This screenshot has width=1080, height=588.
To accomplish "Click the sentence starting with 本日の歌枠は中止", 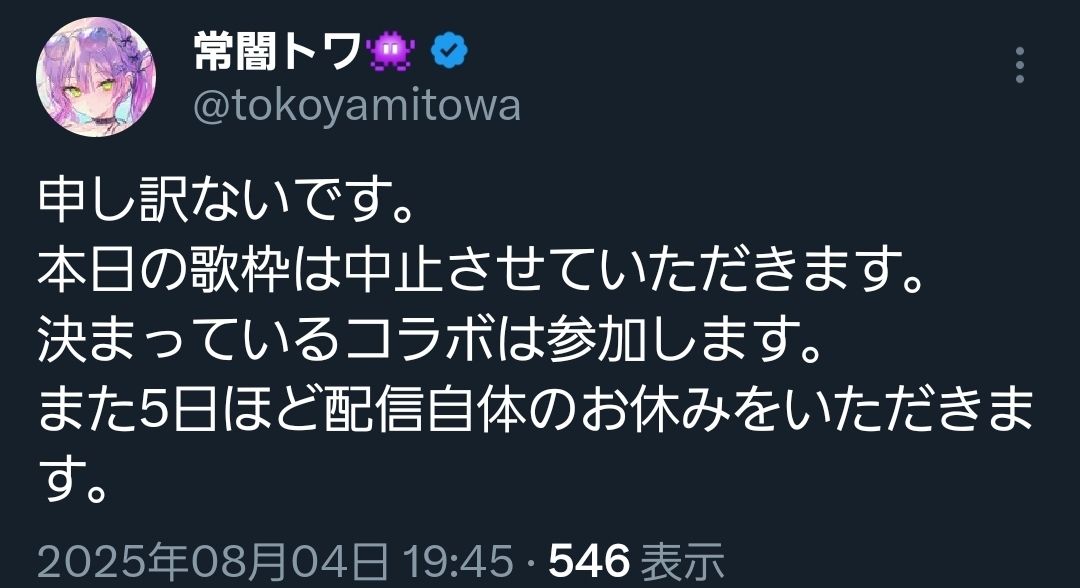I will (x=481, y=271).
